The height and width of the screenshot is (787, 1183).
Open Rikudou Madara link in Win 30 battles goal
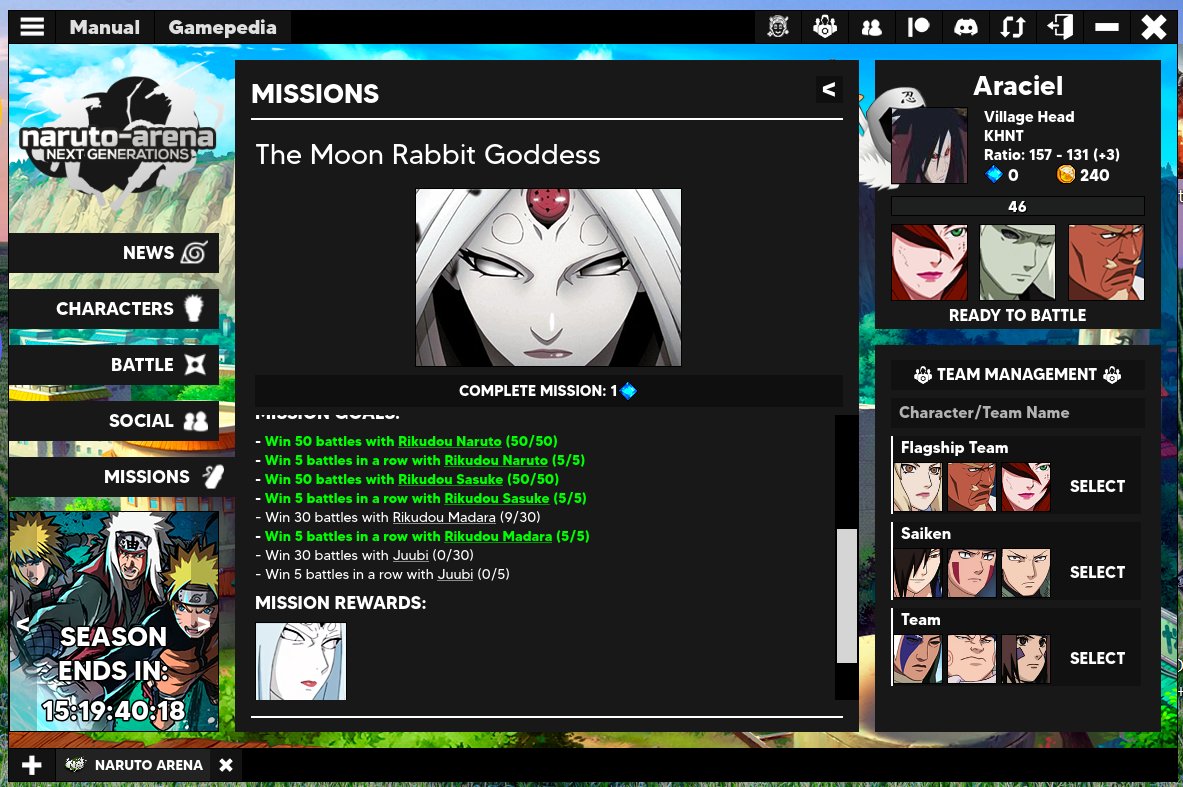pos(444,518)
